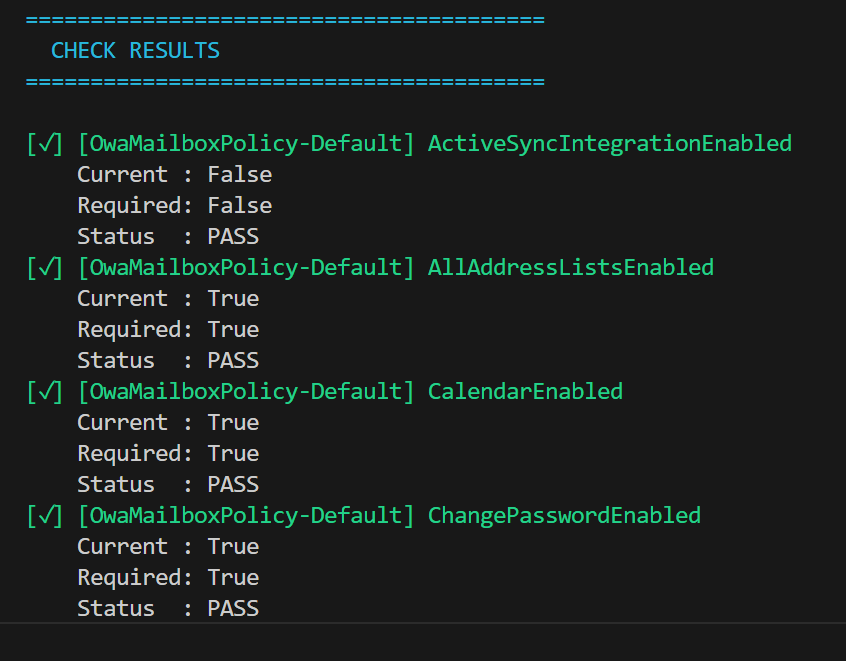Select the AllAddressListsEnabled setting name

[x=570, y=268]
